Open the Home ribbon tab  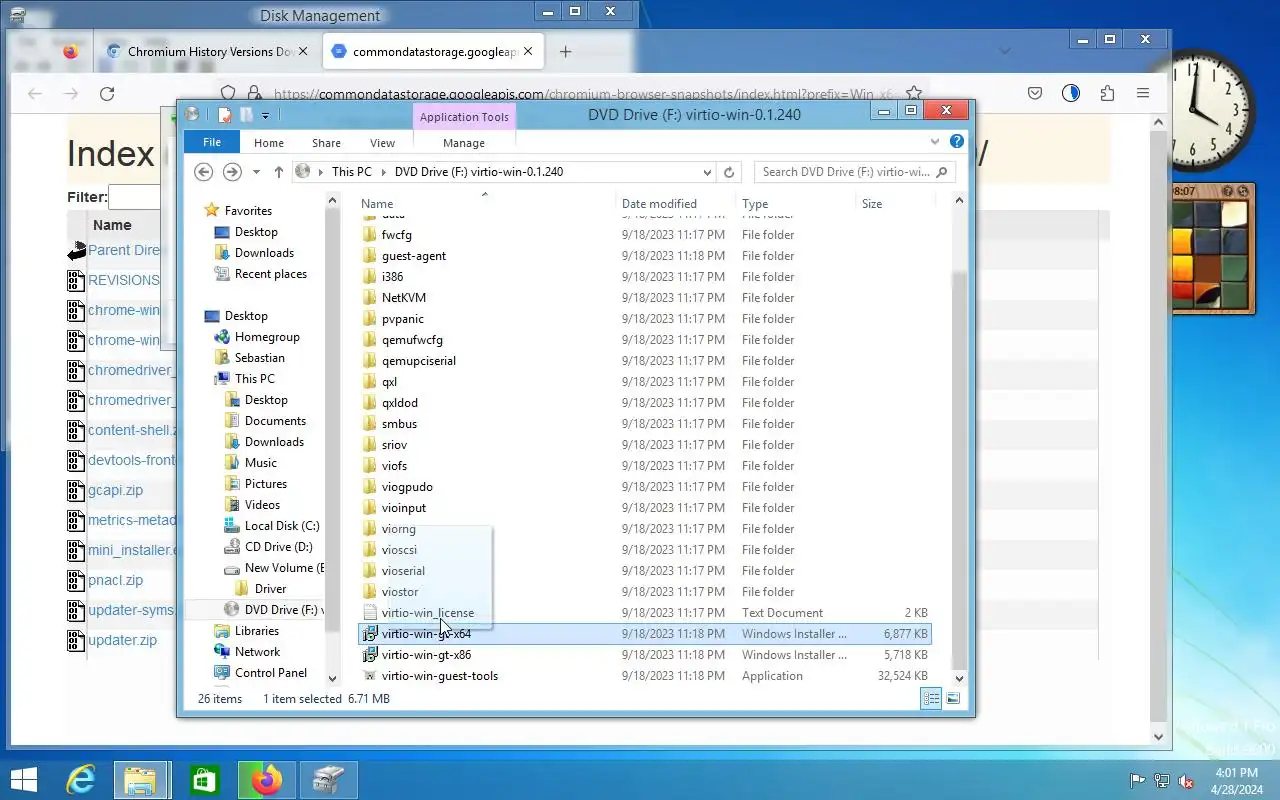click(269, 143)
